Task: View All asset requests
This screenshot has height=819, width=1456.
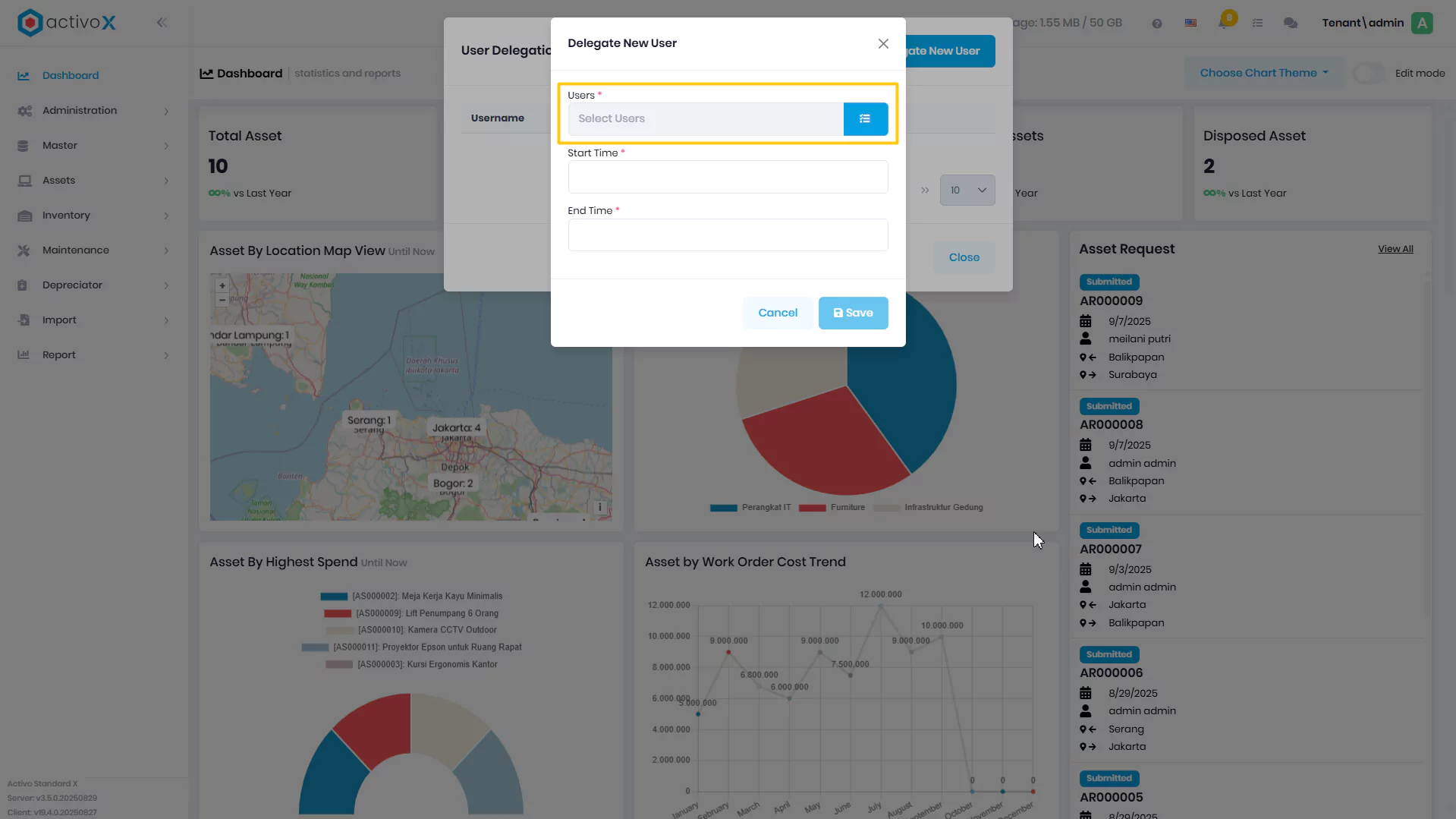Action: point(1395,249)
